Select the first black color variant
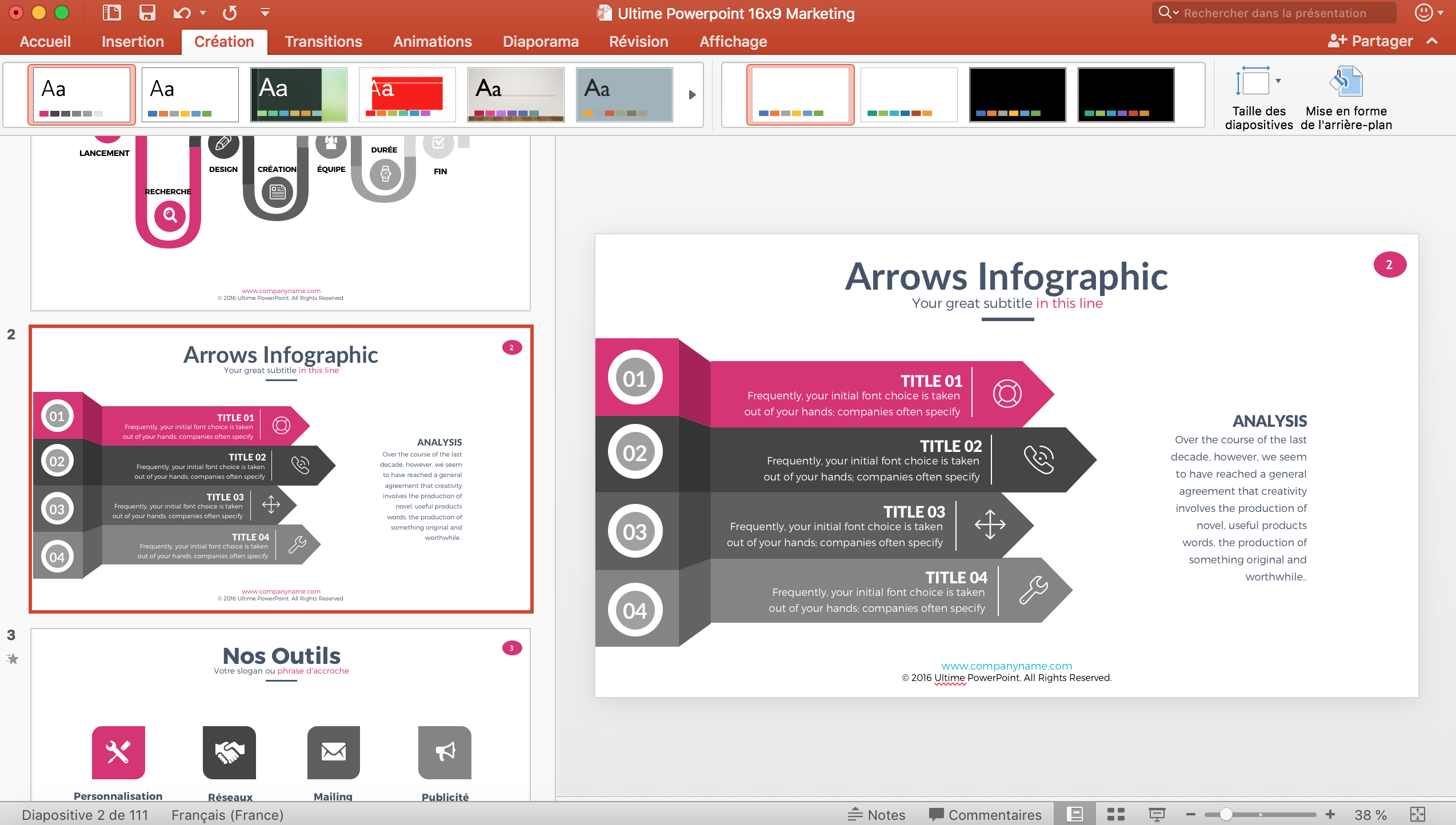Viewport: 1456px width, 825px height. click(1017, 94)
